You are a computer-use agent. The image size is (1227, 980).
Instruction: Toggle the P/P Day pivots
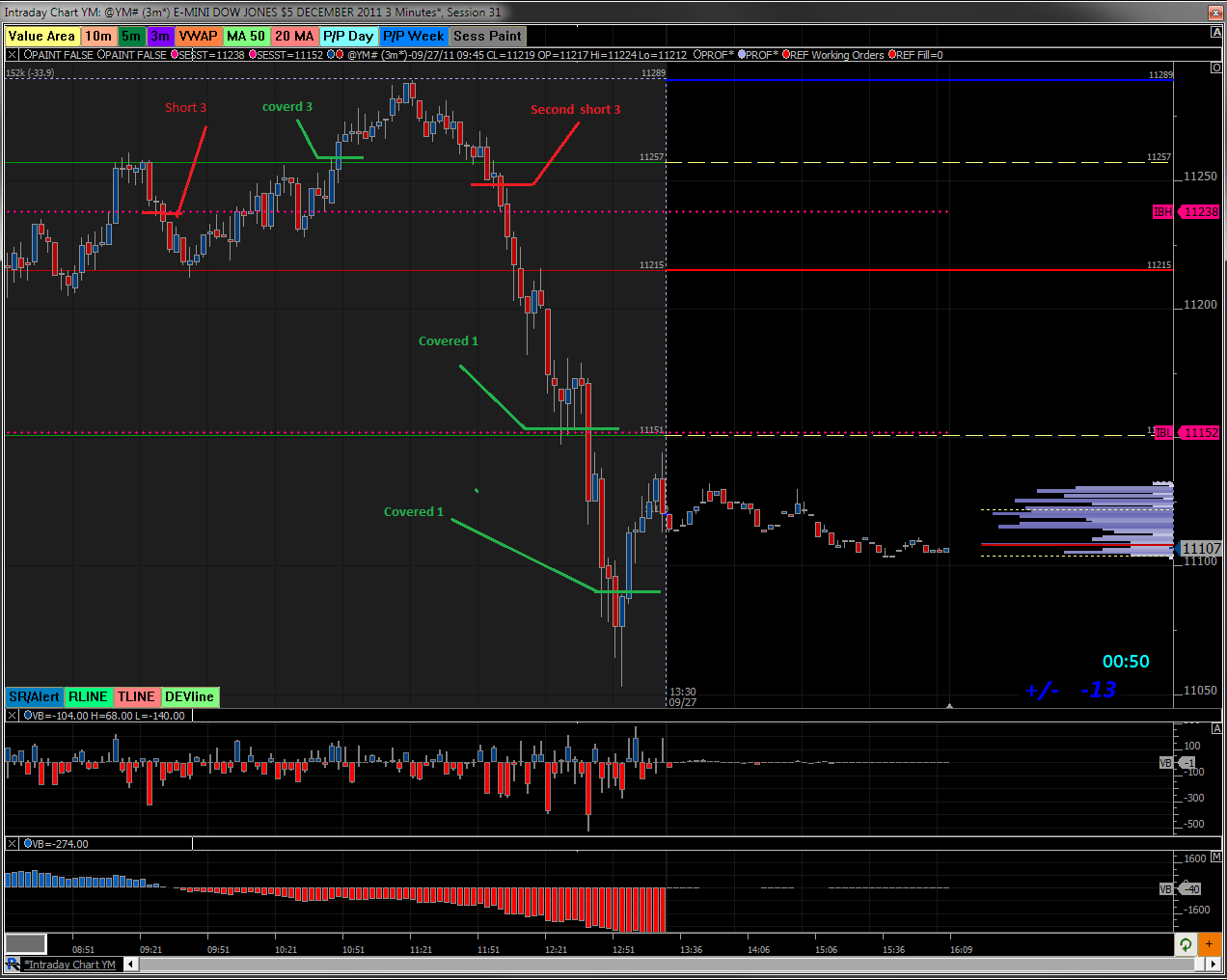tap(348, 36)
